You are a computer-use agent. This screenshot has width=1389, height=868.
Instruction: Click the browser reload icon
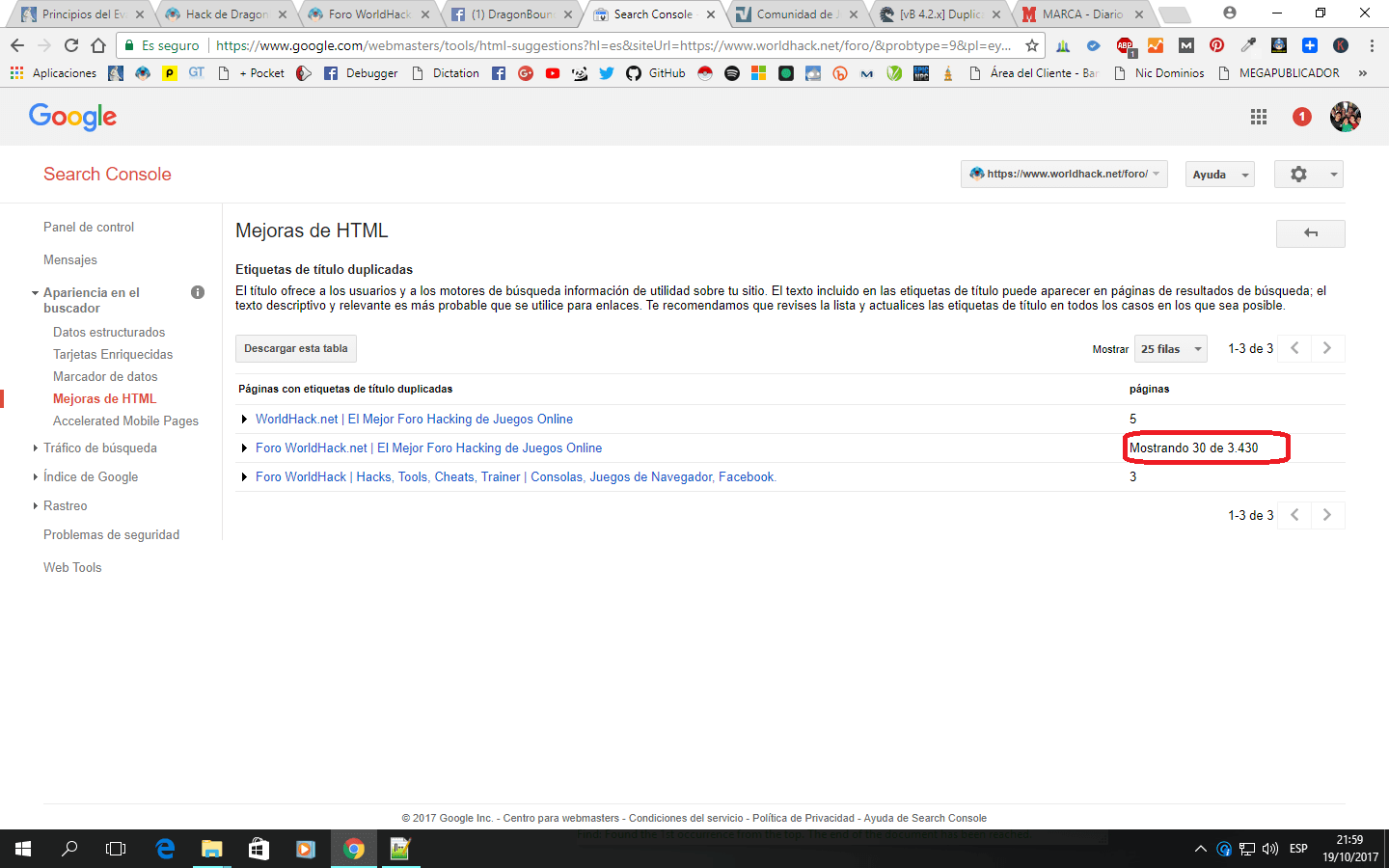[71, 45]
